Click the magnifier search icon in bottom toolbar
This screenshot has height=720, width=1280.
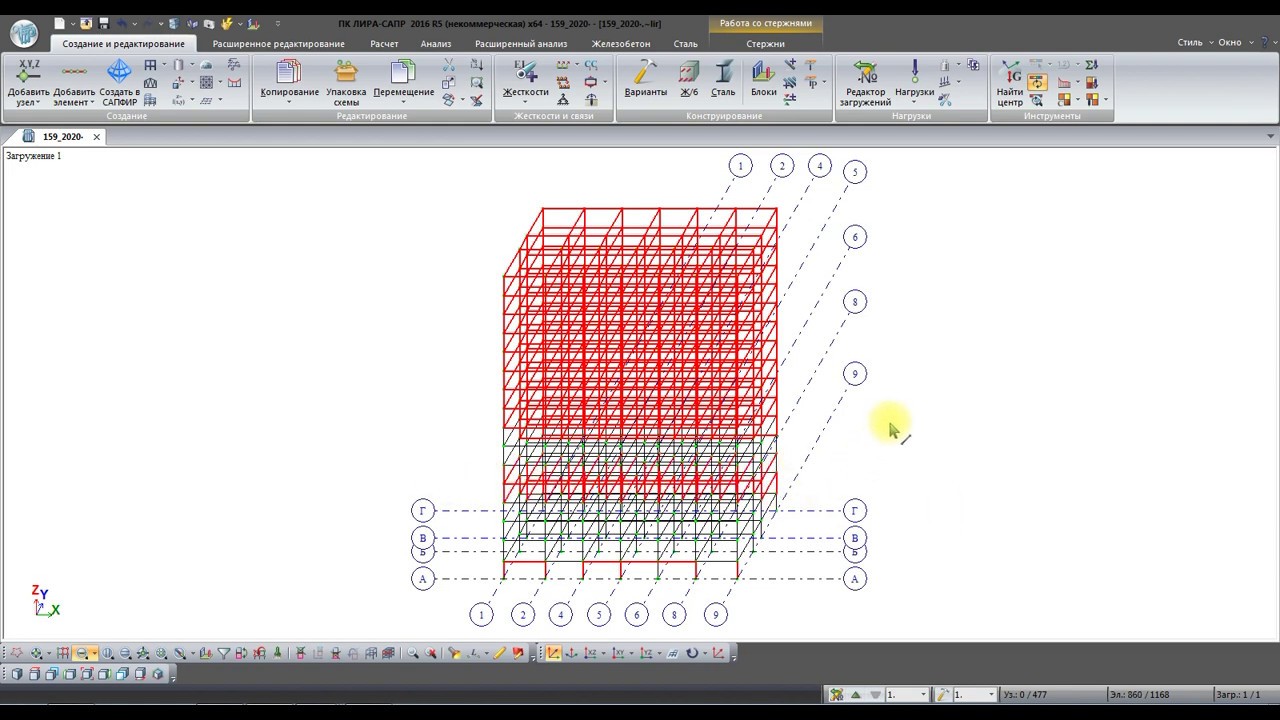click(x=412, y=653)
